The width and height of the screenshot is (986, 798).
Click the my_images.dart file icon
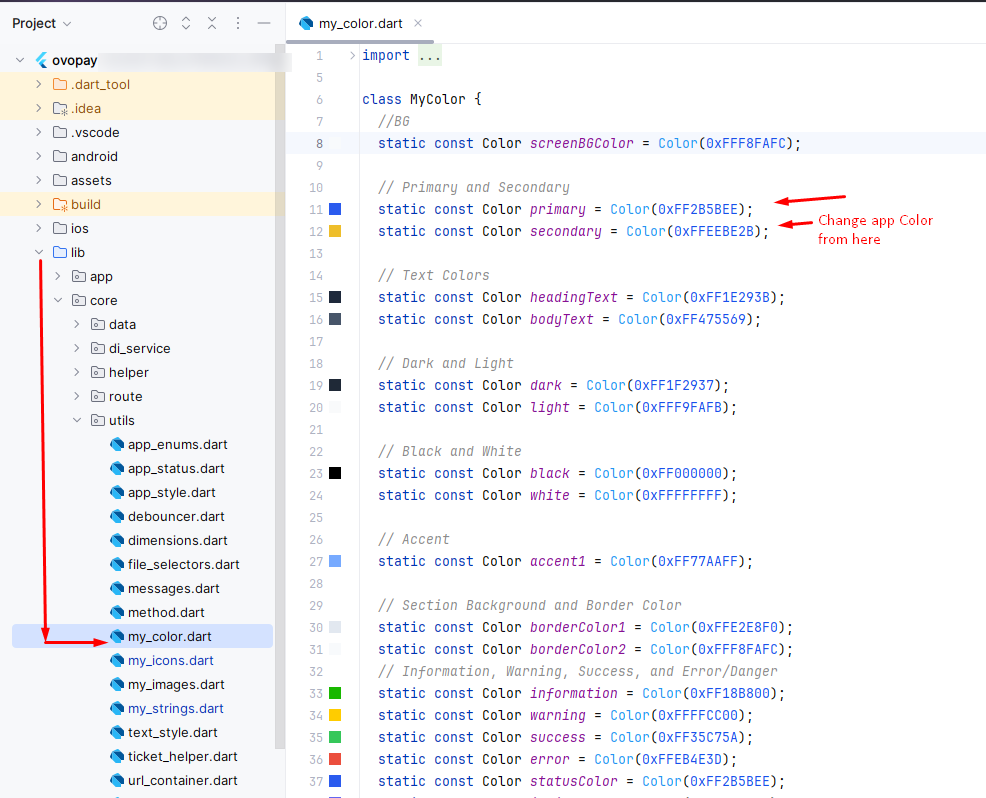117,684
